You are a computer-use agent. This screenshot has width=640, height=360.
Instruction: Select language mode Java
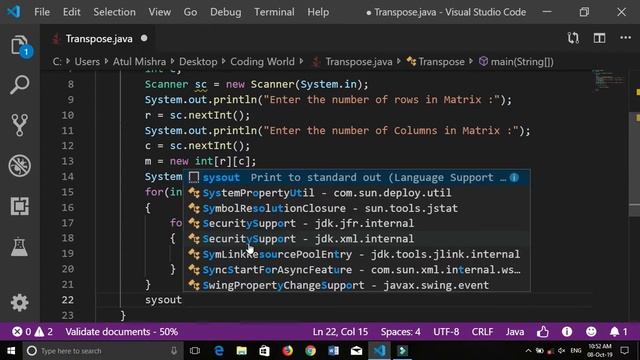pyautogui.click(x=515, y=332)
